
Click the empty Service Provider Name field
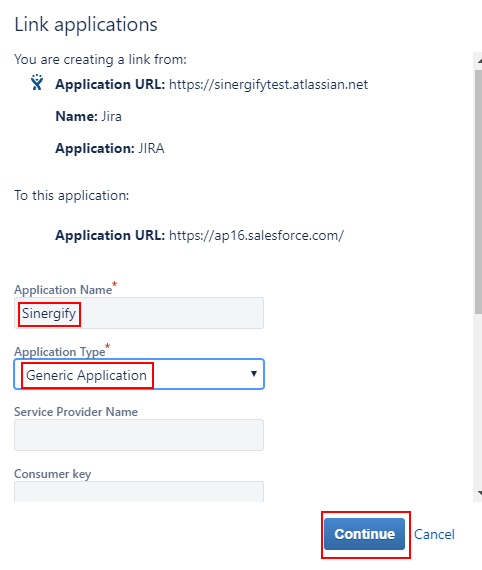[139, 435]
